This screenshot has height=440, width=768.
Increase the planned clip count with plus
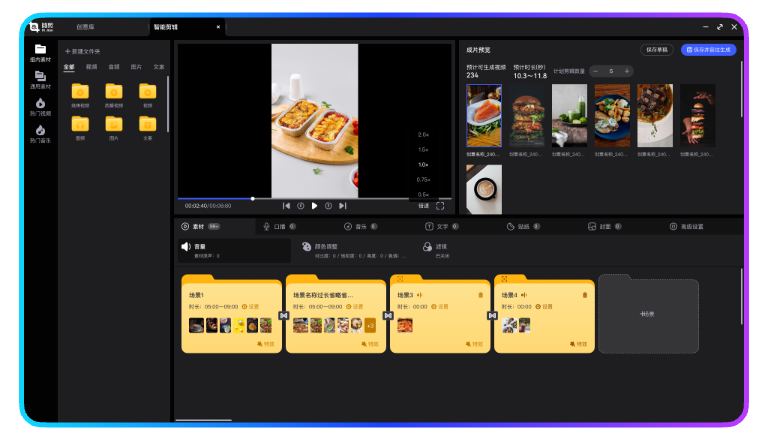[627, 71]
